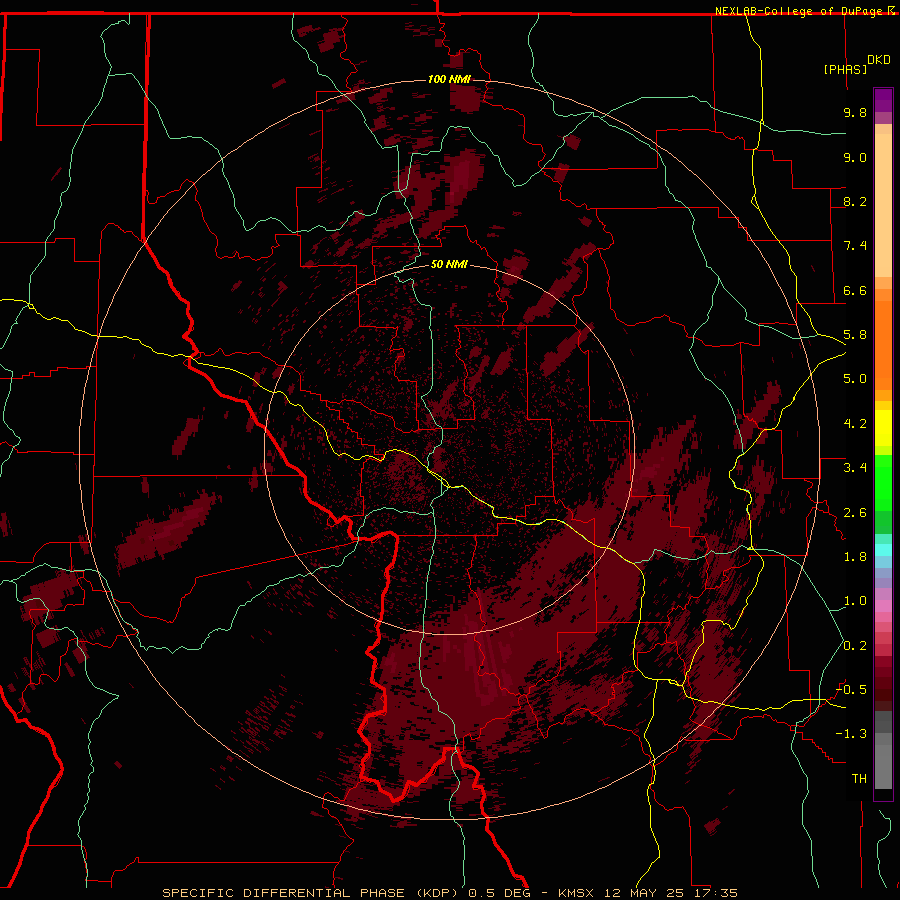Image resolution: width=900 pixels, height=900 pixels.
Task: Click the 2.6 value on the scale
Action: (x=855, y=513)
